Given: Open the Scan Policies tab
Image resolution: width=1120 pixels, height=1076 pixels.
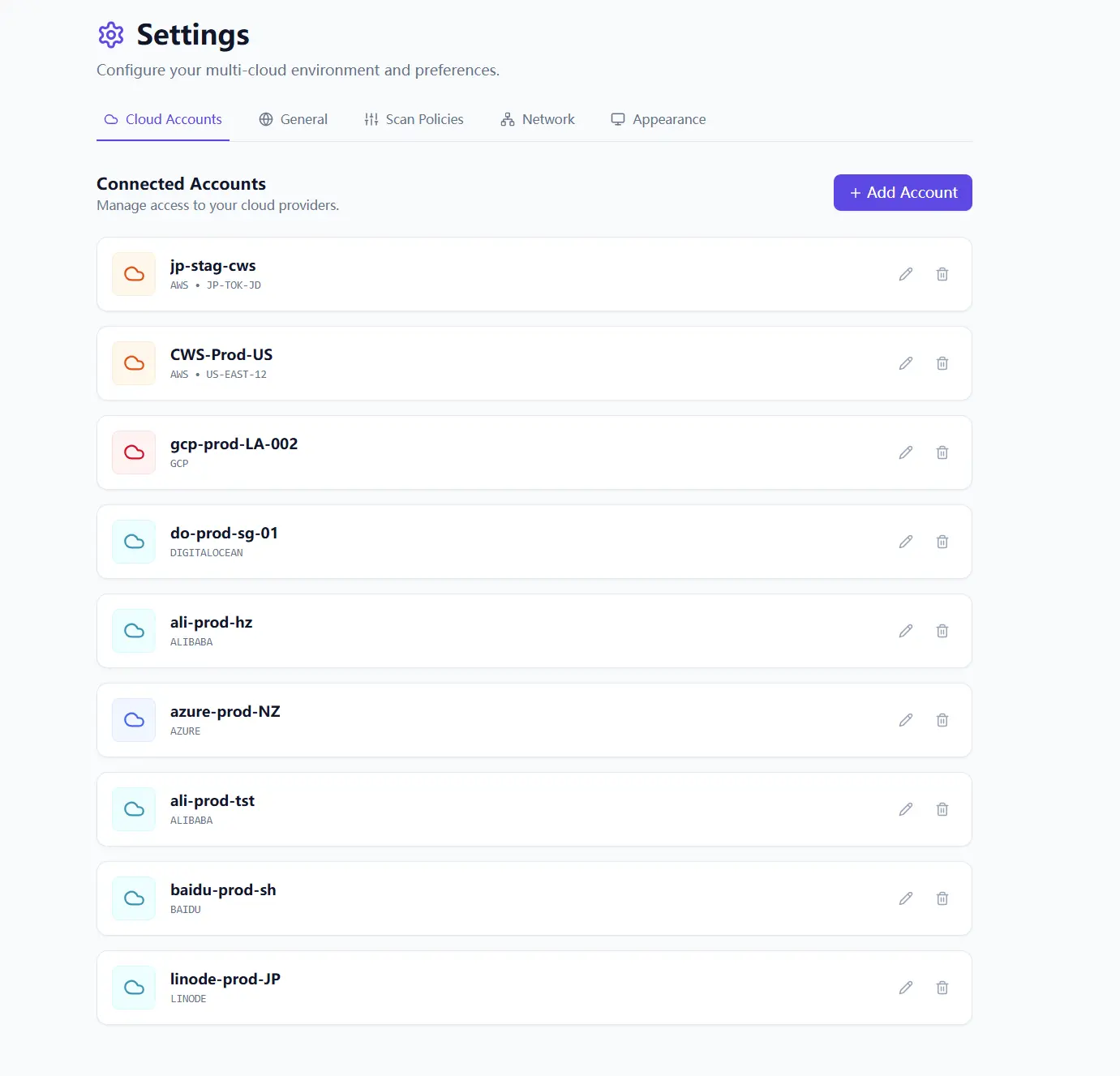Looking at the screenshot, I should click(x=414, y=119).
